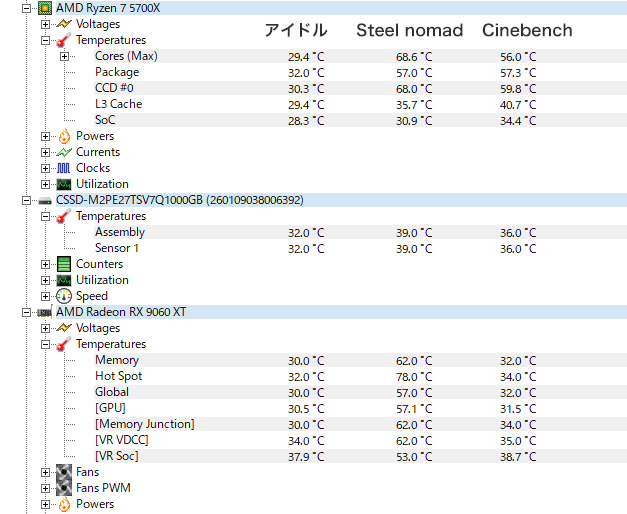Expand the CPU Utilization node

[x=45, y=184]
